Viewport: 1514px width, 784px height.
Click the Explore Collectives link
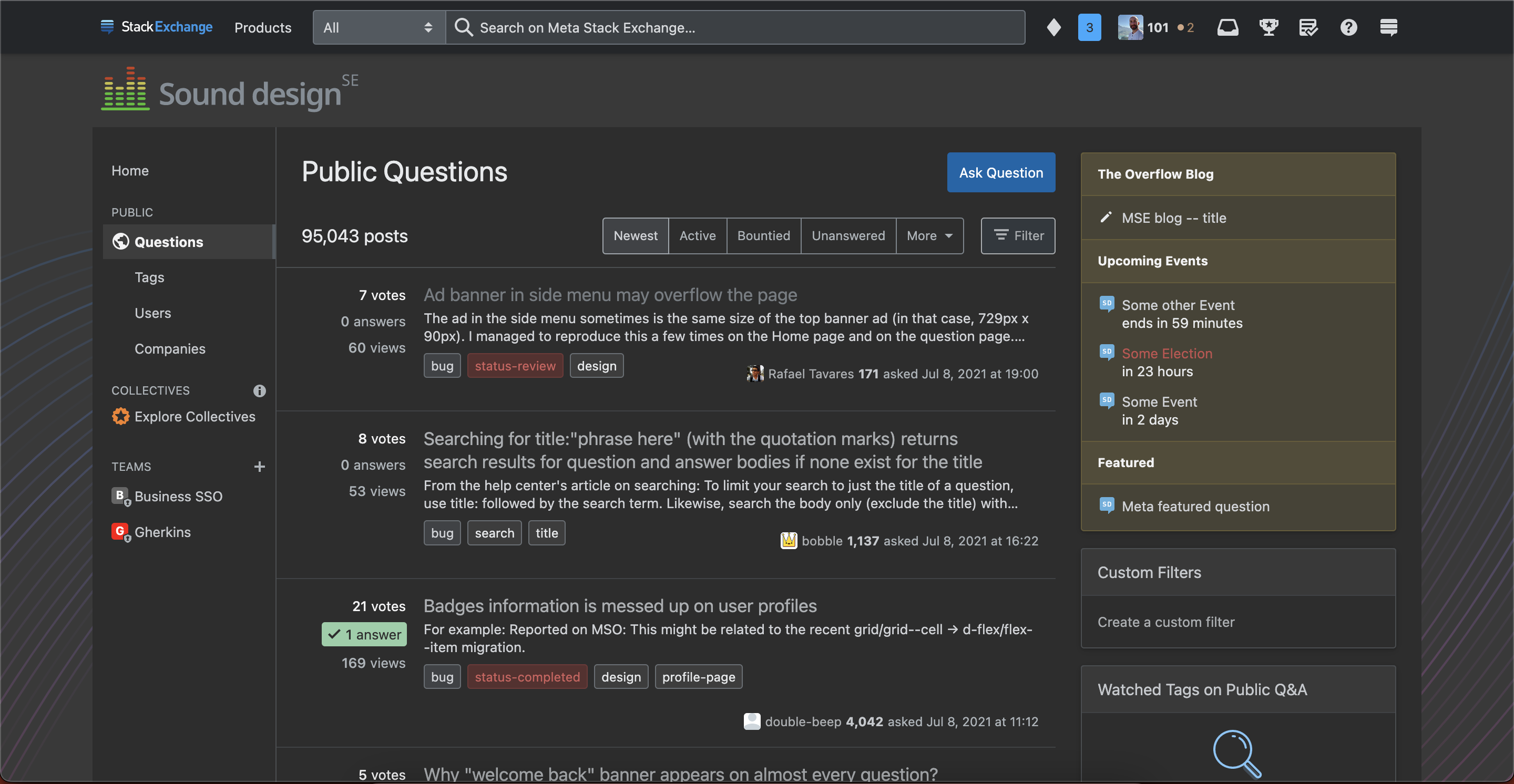[195, 416]
